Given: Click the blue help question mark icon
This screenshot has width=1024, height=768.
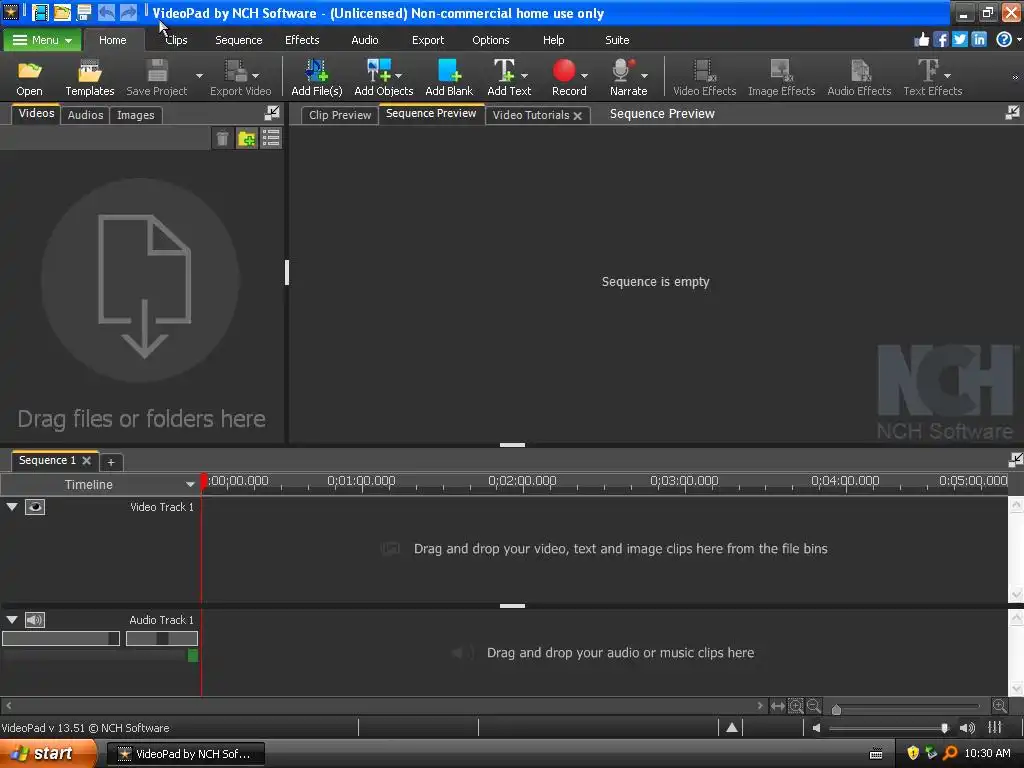Looking at the screenshot, I should [1003, 40].
